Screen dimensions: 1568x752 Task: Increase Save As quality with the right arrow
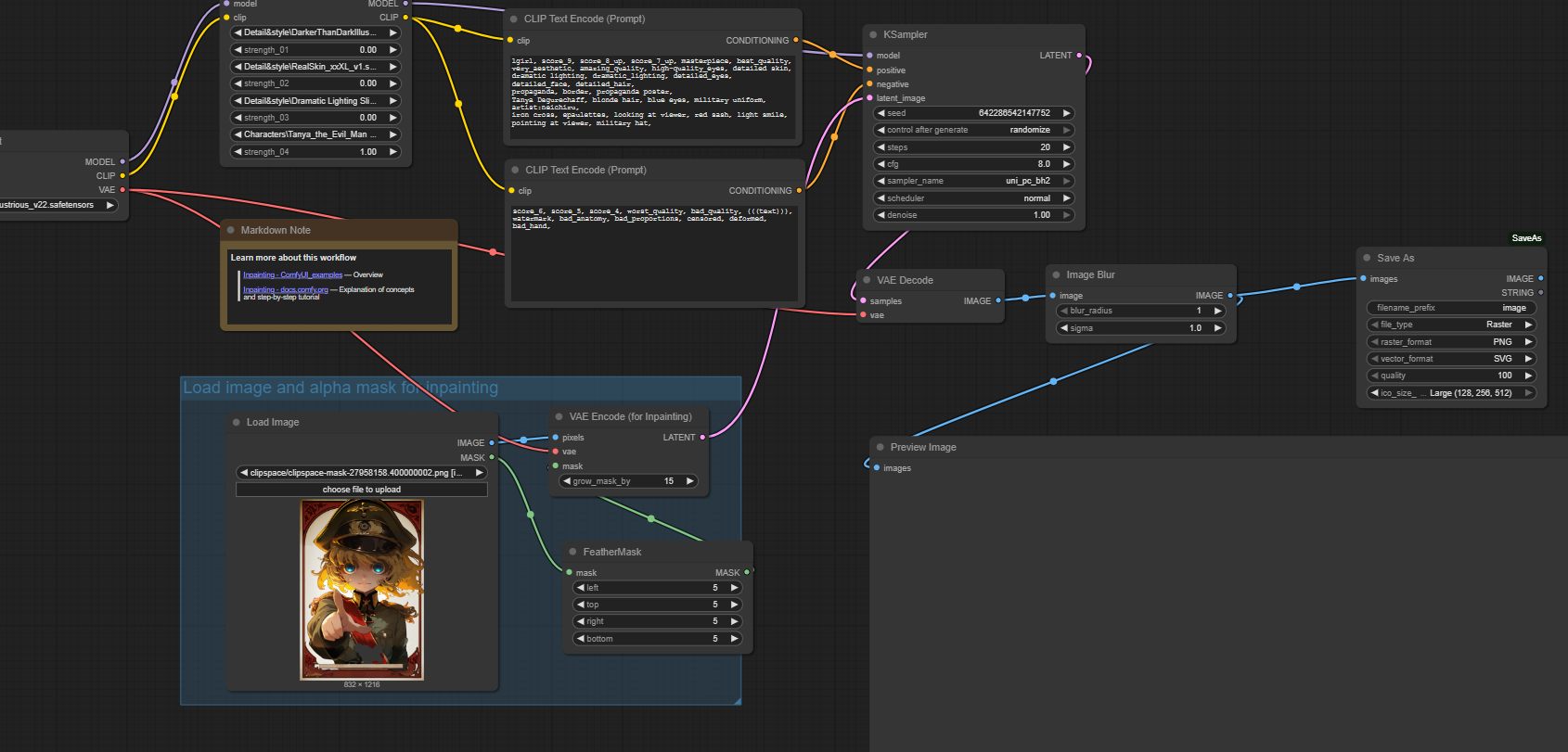[1528, 376]
